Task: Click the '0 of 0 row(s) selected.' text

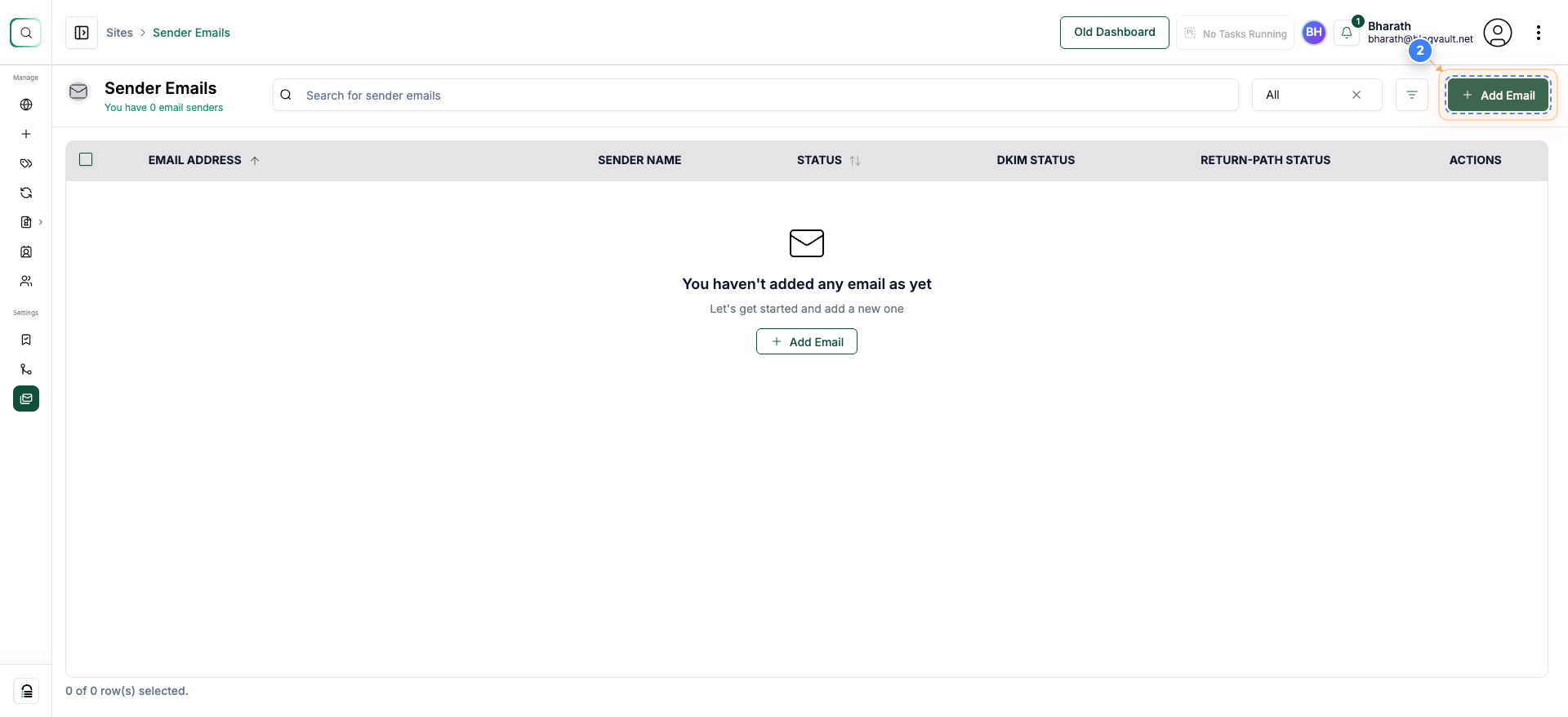Action: pos(127,691)
